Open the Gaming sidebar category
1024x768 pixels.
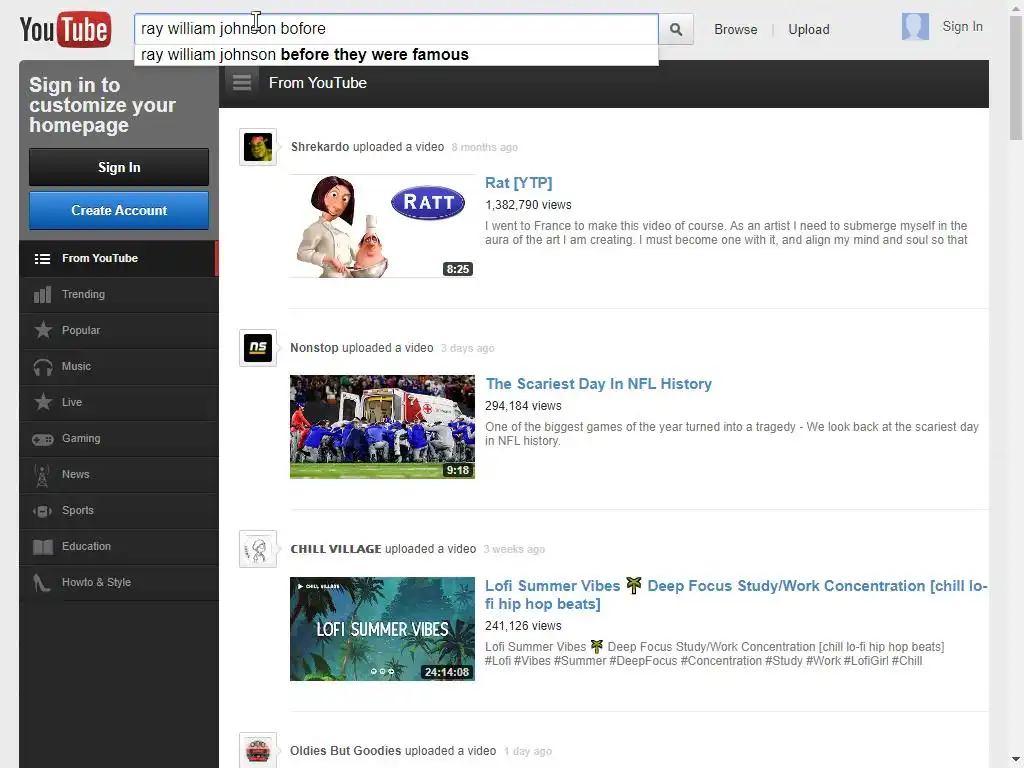click(119, 438)
